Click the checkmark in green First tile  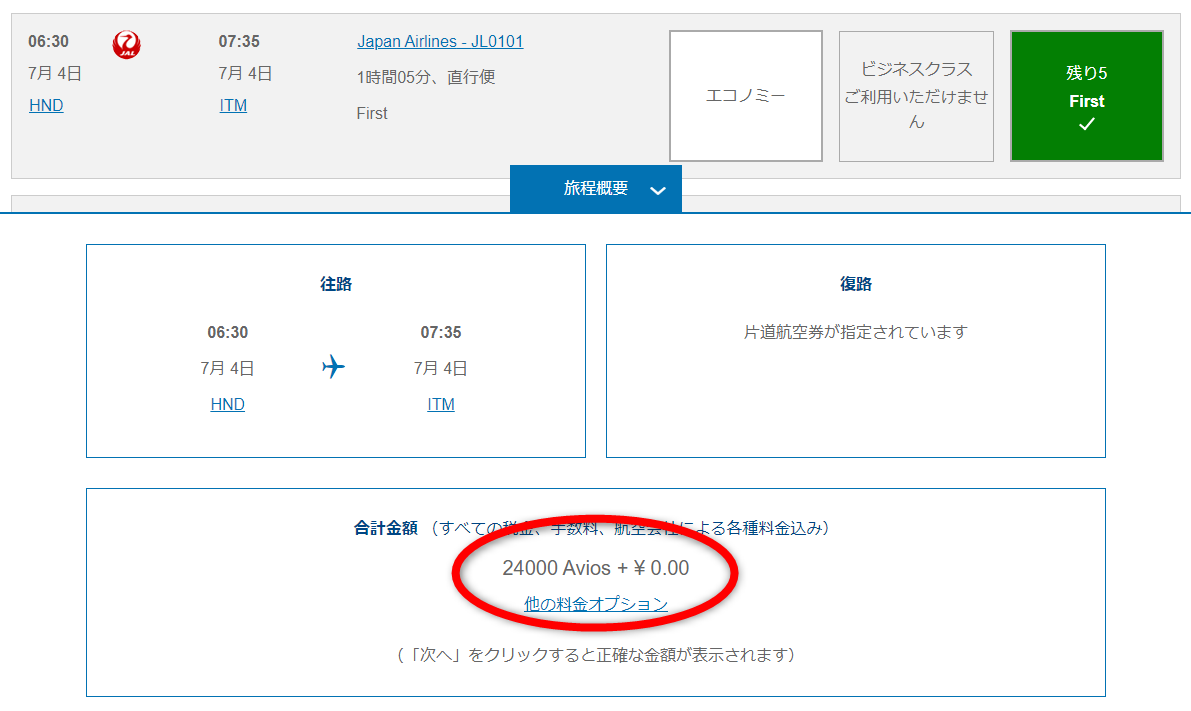pyautogui.click(x=1087, y=124)
